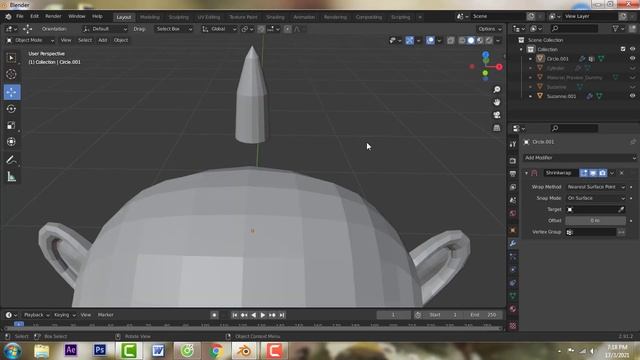The image size is (640, 360).
Task: Click the pan view hand icon
Action: pos(497,102)
